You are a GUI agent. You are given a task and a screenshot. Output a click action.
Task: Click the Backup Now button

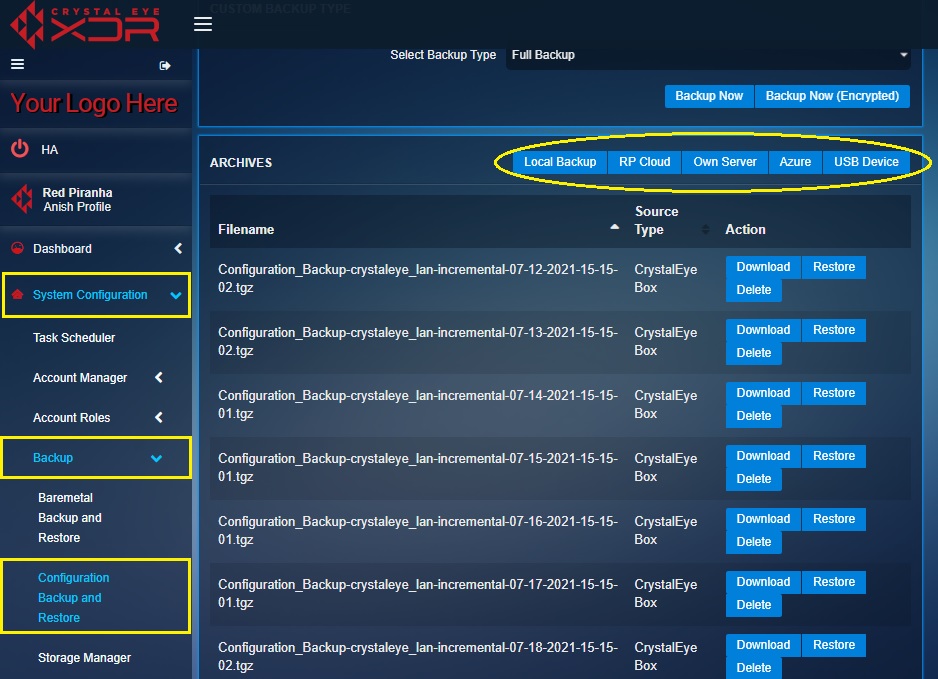[x=709, y=96]
